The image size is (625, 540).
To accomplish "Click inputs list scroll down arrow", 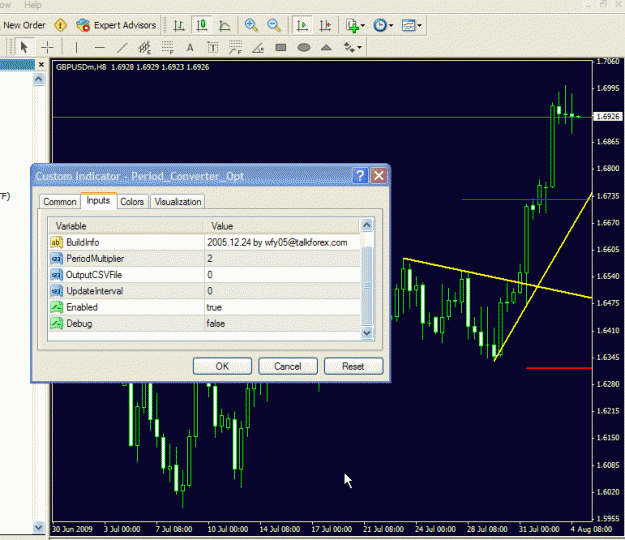I will click(367, 332).
